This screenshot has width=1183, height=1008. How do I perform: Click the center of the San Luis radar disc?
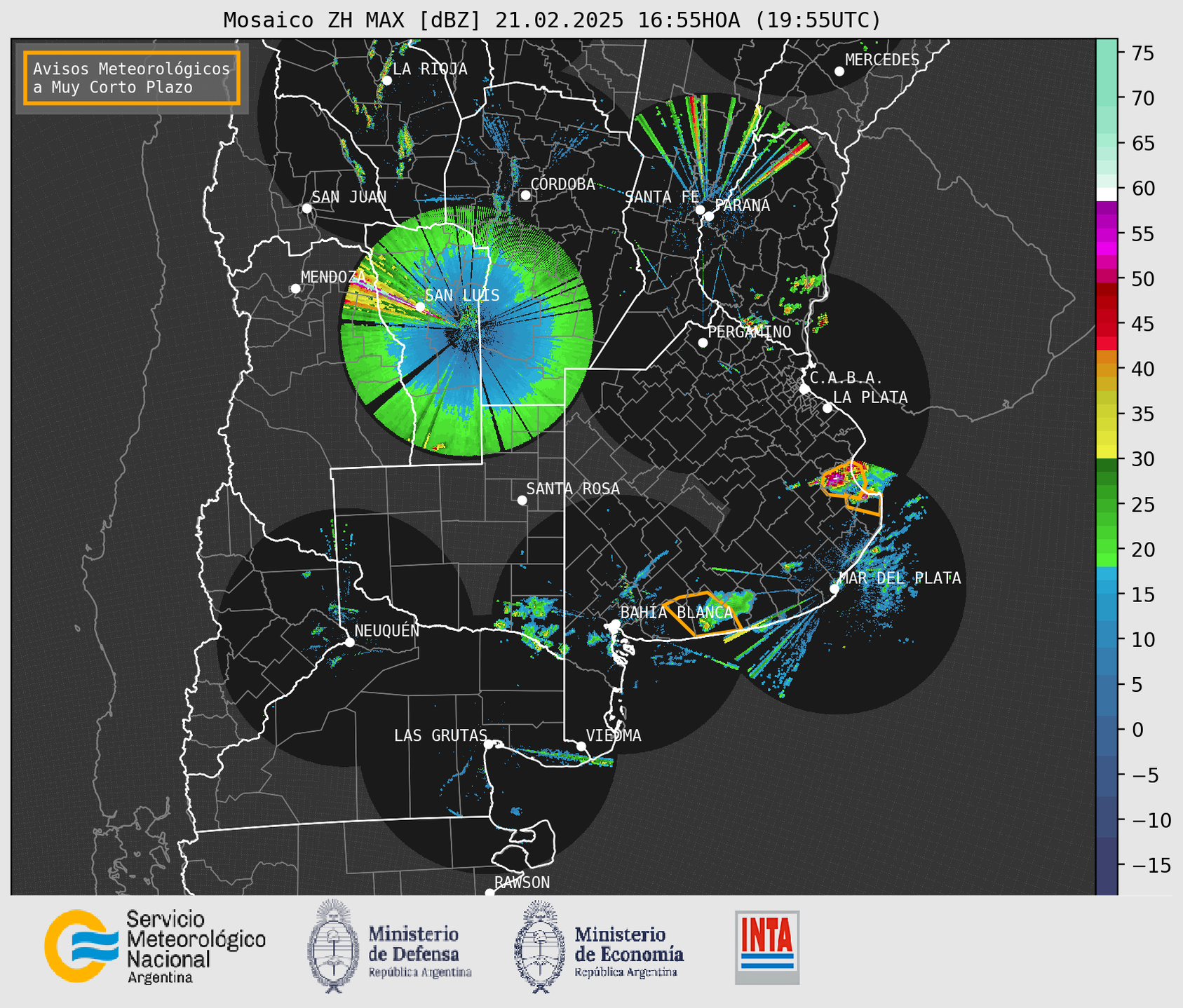click(467, 330)
